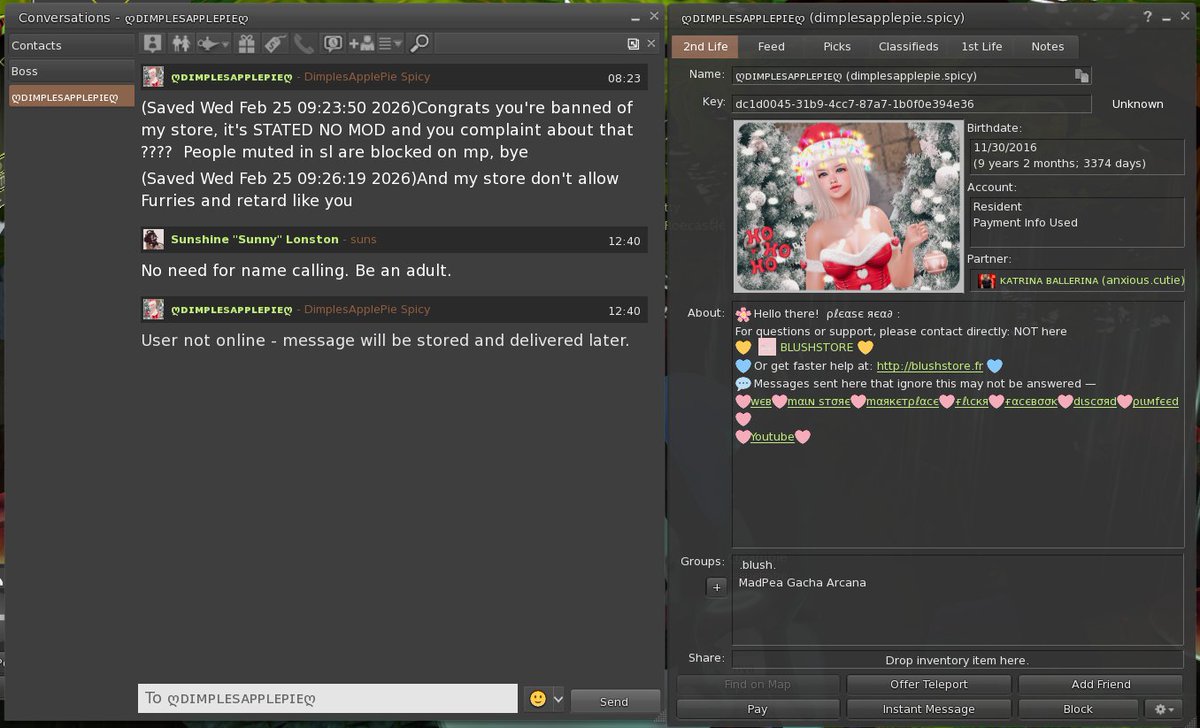The width and height of the screenshot is (1200, 728).
Task: Click the plus button beside Groups
Action: (x=716, y=588)
